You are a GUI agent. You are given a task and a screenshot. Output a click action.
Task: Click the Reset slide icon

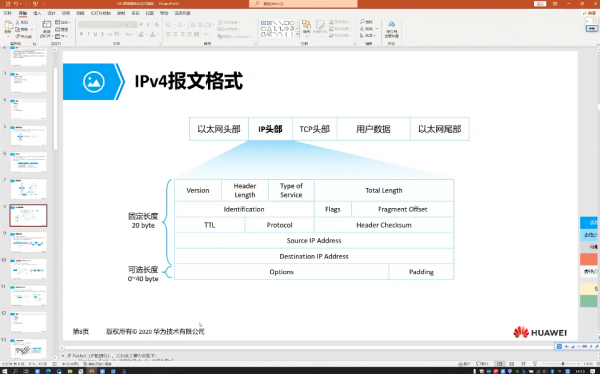pos(57,29)
